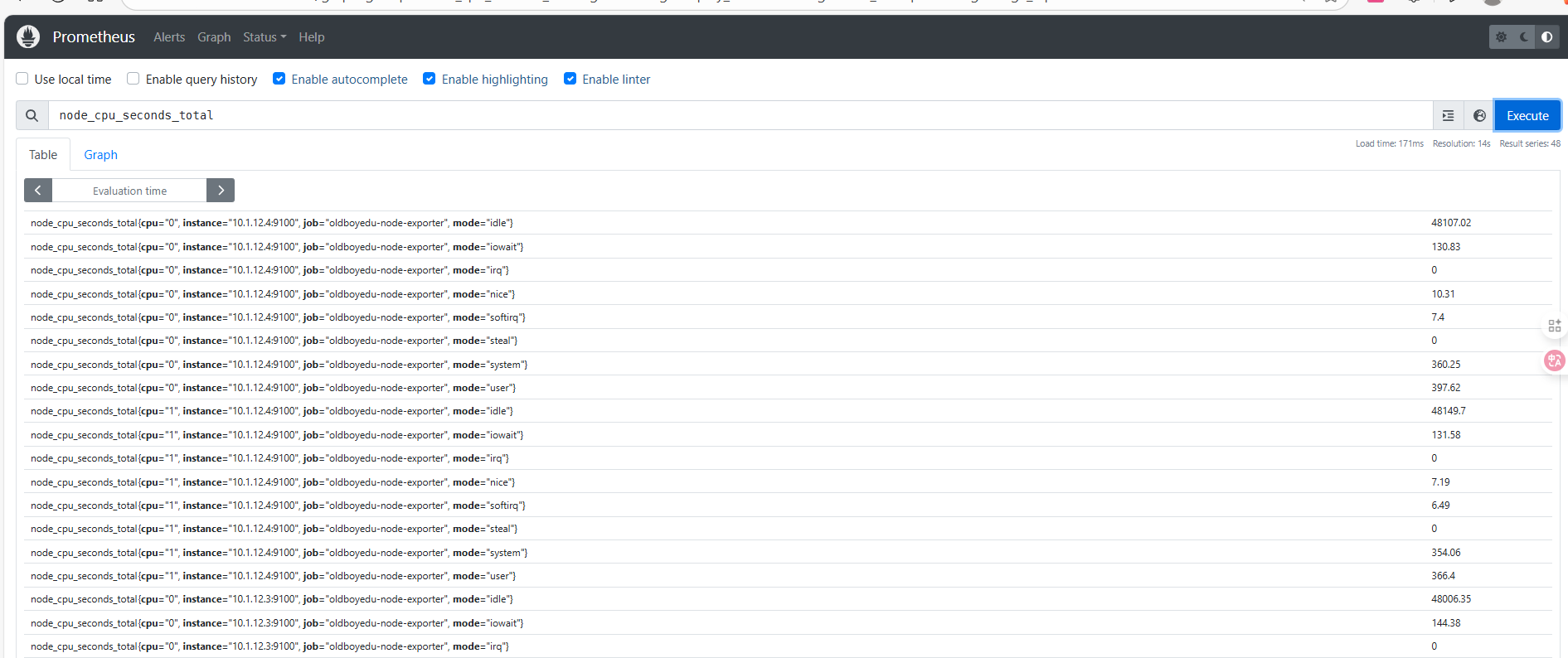Click the Evaluation time input field
The image size is (1568, 658).
129,191
